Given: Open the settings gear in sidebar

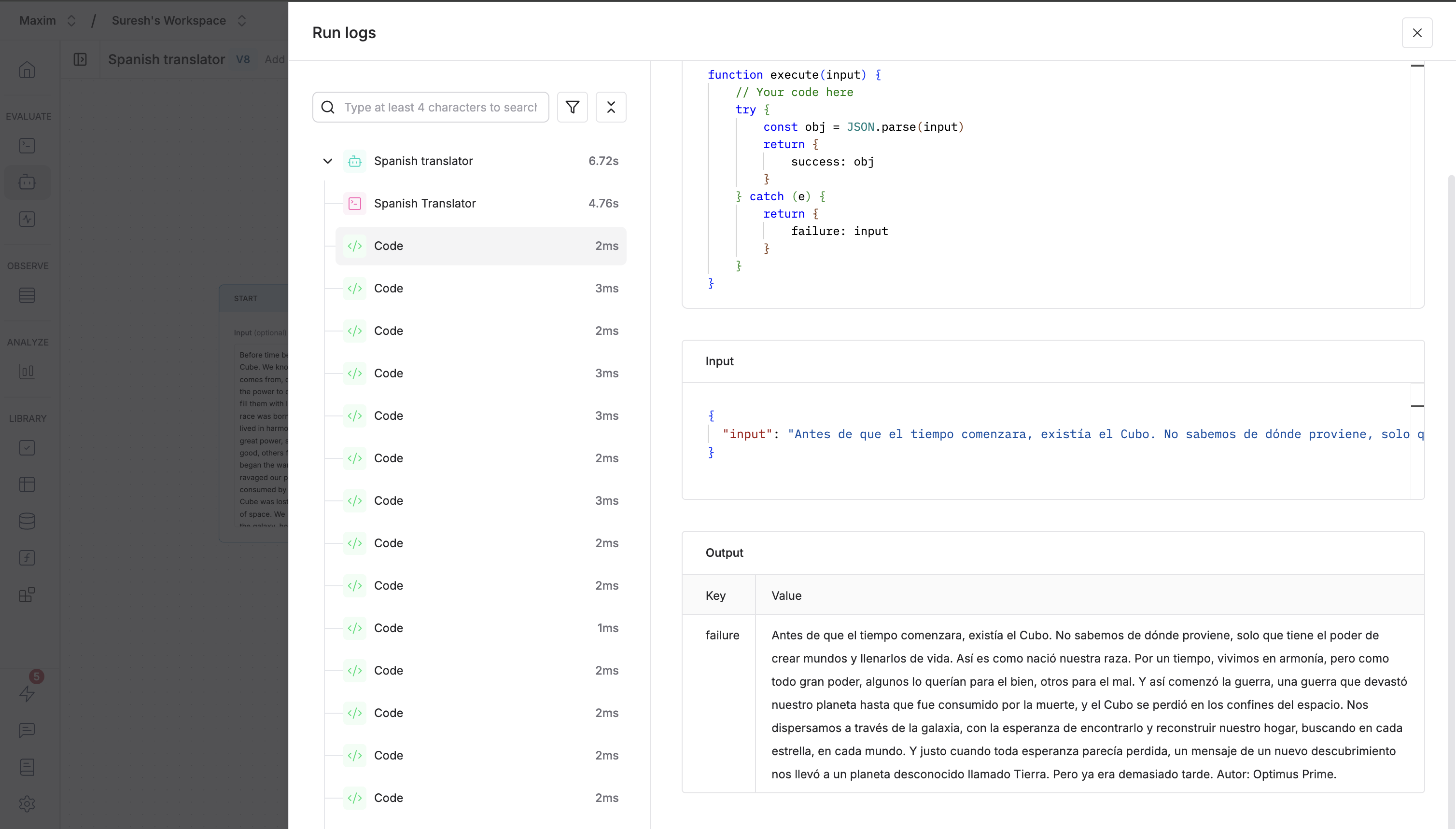Looking at the screenshot, I should coord(27,803).
